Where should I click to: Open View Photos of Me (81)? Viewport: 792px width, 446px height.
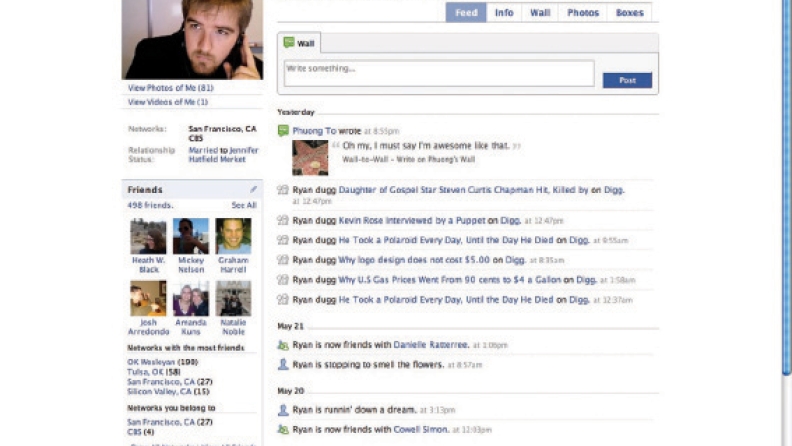171,88
